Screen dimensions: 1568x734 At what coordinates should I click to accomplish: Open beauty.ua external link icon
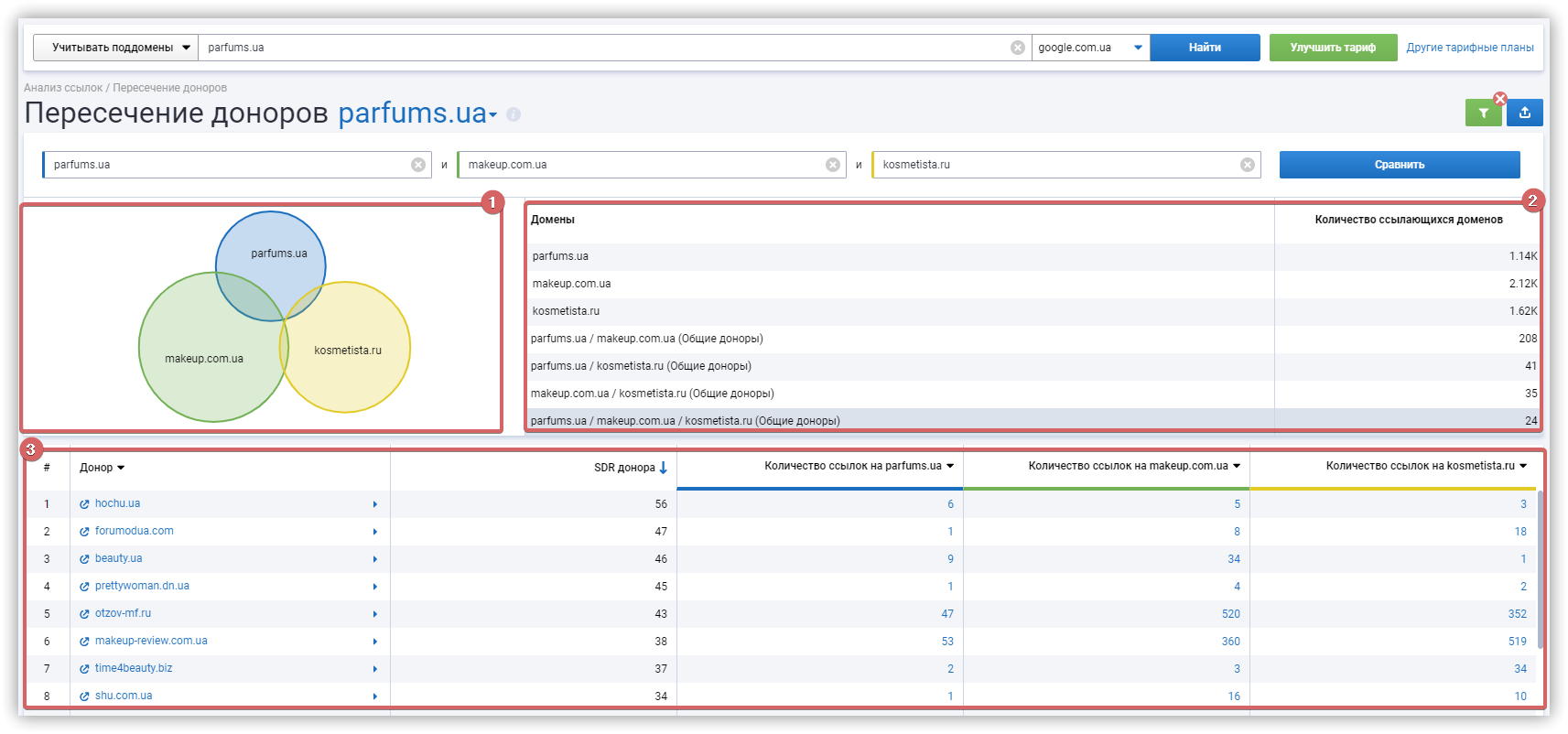tap(84, 559)
